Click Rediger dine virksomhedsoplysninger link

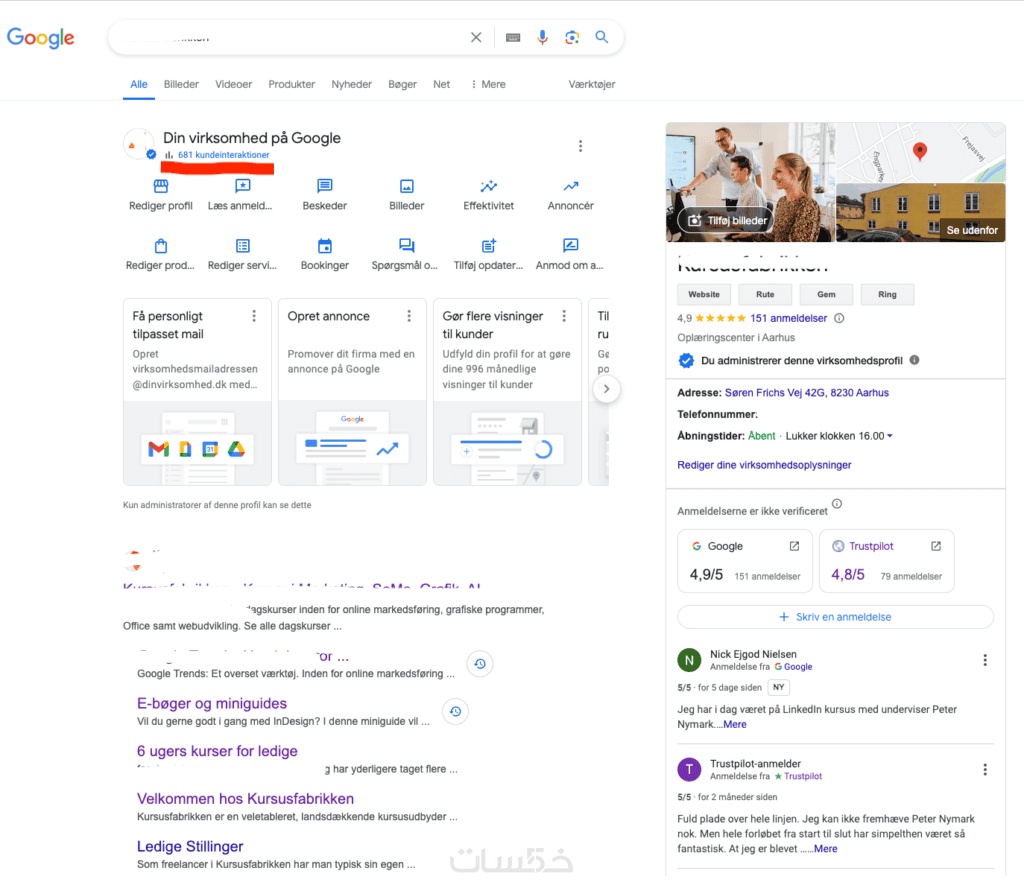[x=764, y=465]
